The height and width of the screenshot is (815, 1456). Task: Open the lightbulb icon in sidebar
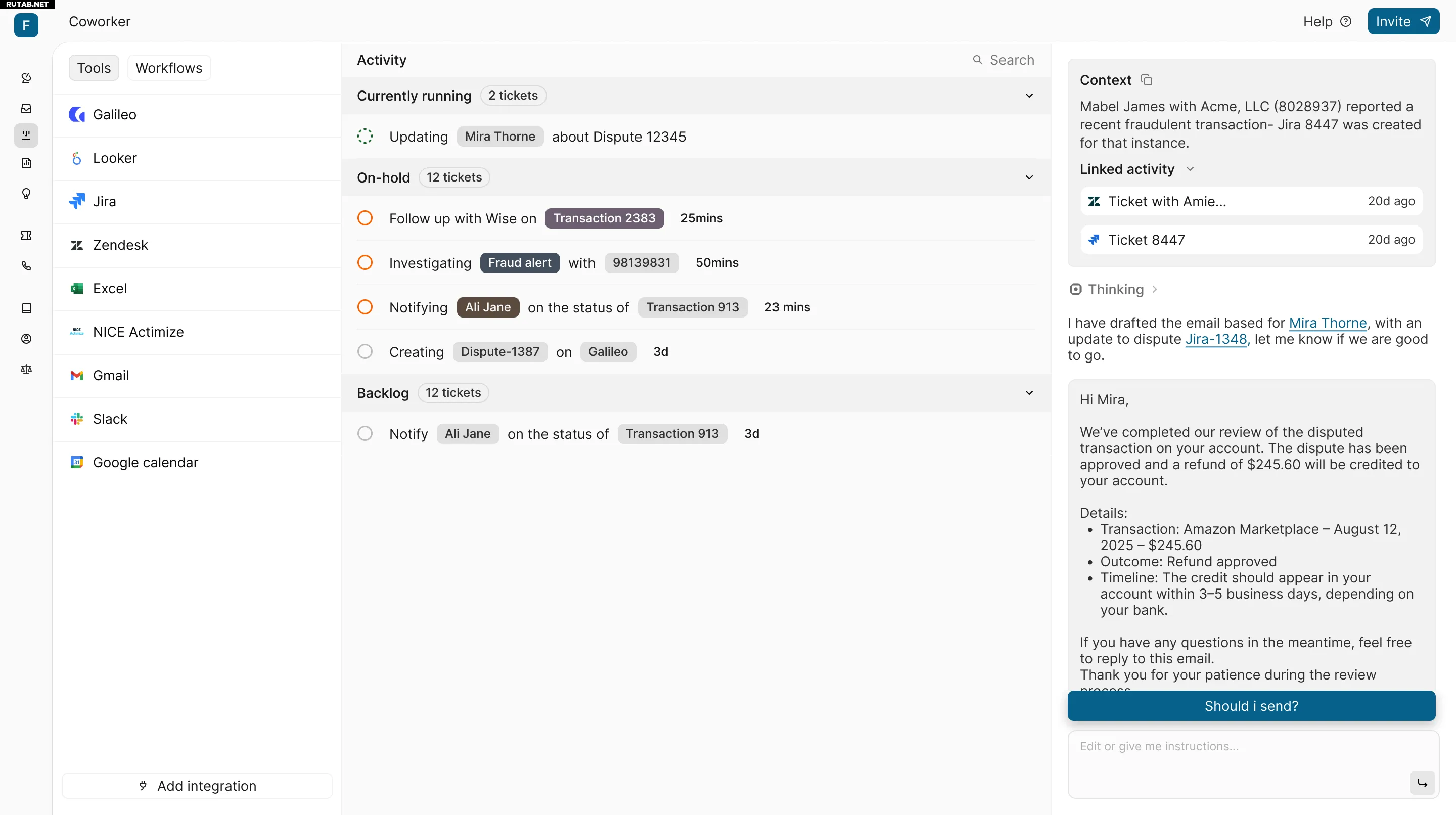click(26, 193)
